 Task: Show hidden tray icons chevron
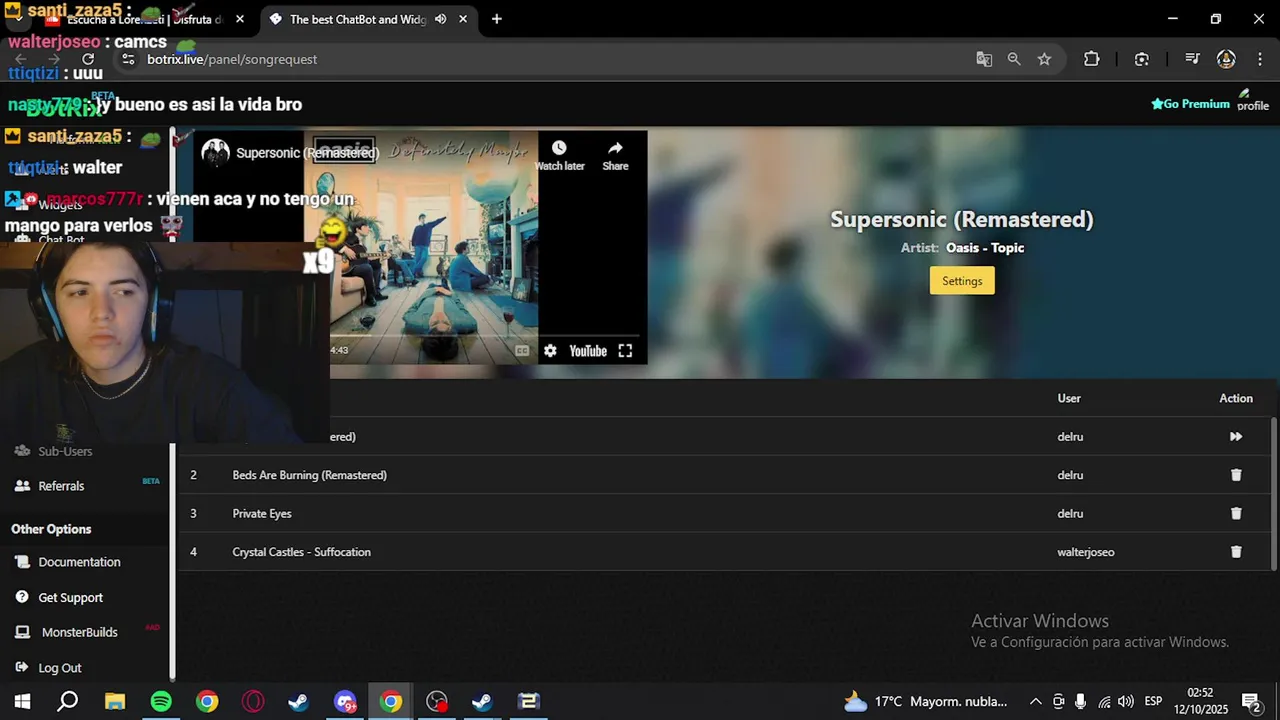(x=1036, y=702)
